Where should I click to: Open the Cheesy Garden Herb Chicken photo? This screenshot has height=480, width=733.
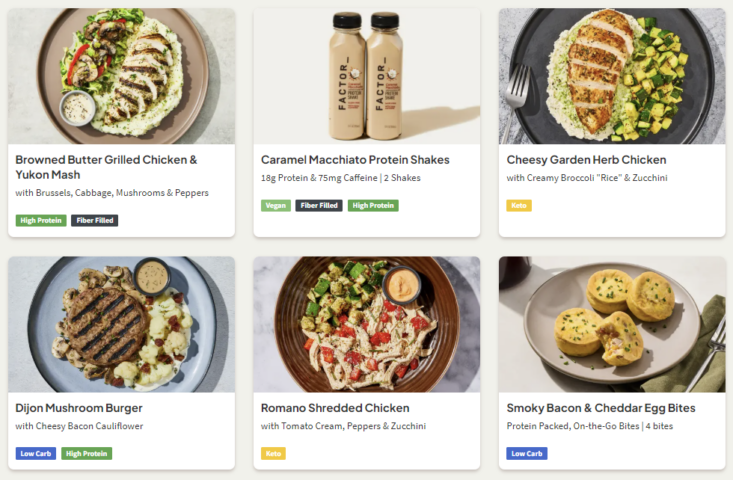tap(612, 76)
